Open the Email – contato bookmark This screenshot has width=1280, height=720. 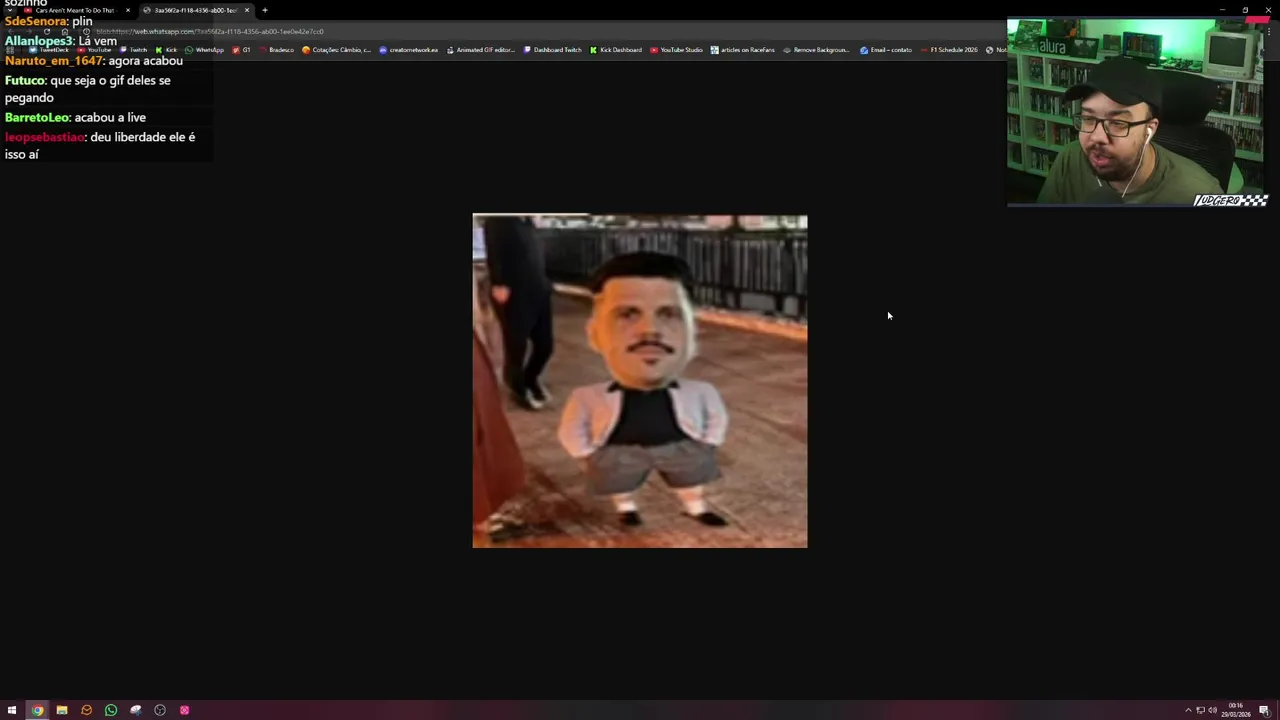pyautogui.click(x=886, y=50)
